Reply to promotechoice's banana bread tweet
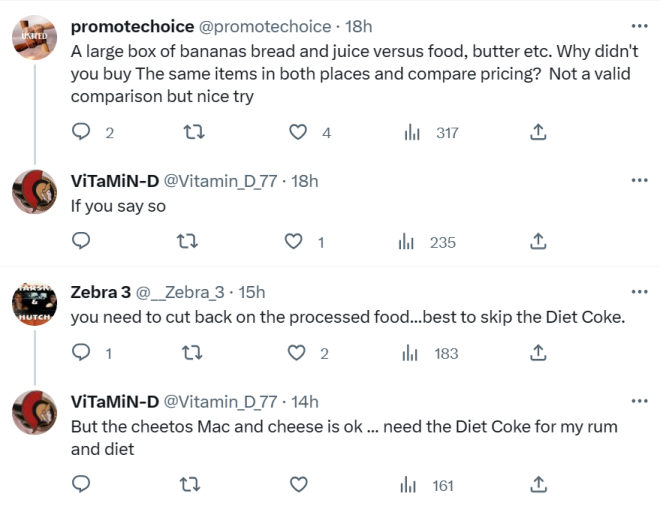The width and height of the screenshot is (660, 509). click(x=83, y=132)
